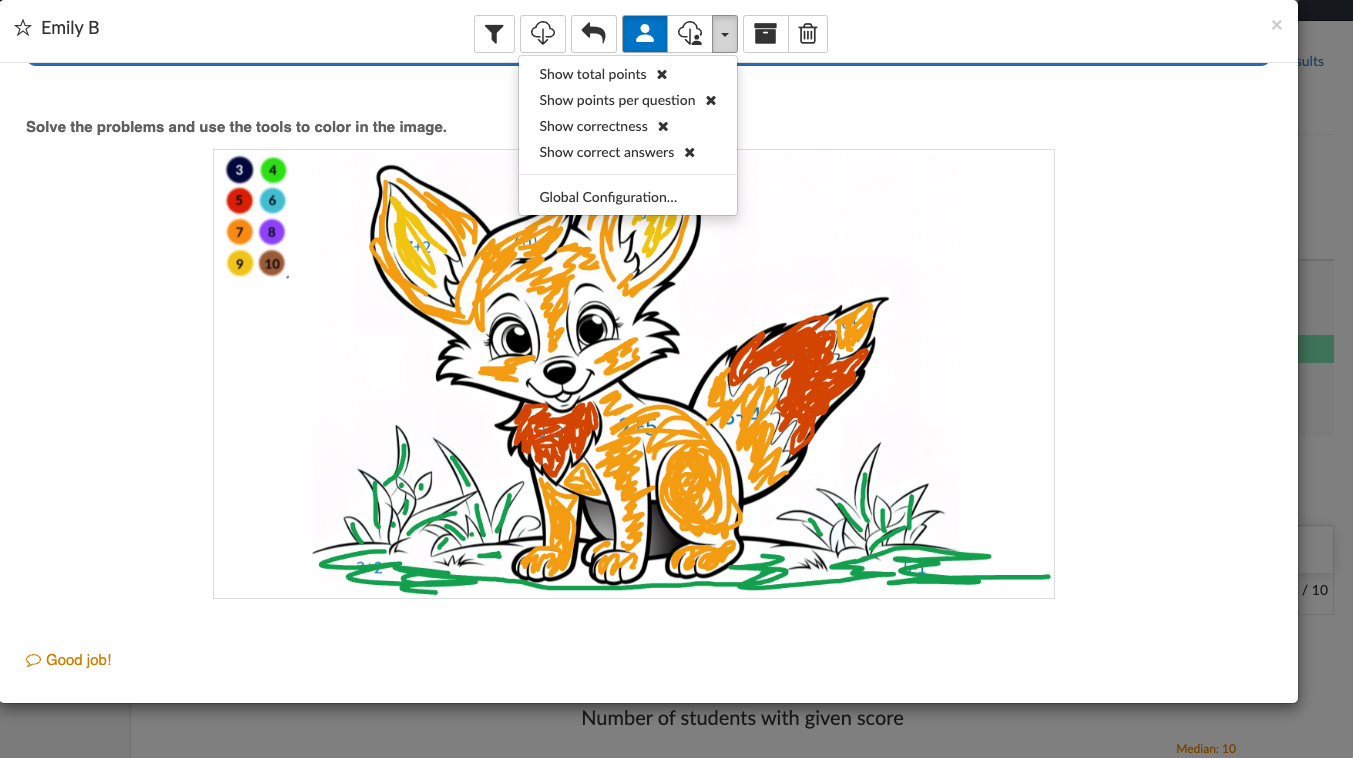Click the trash delete icon

[x=807, y=33]
